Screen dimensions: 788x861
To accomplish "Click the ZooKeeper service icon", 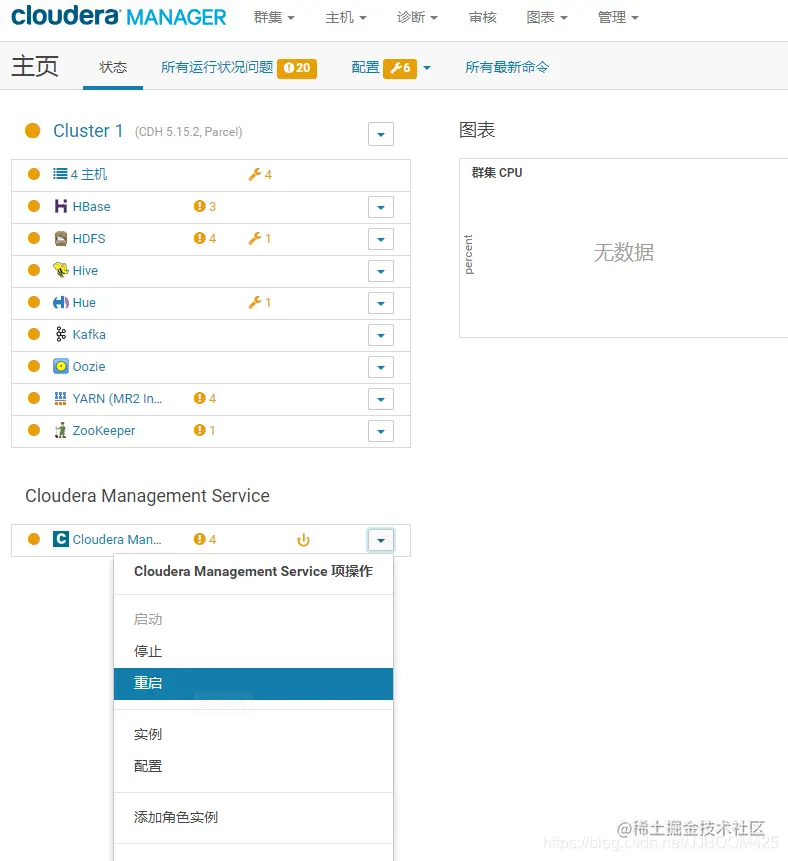I will pyautogui.click(x=60, y=430).
